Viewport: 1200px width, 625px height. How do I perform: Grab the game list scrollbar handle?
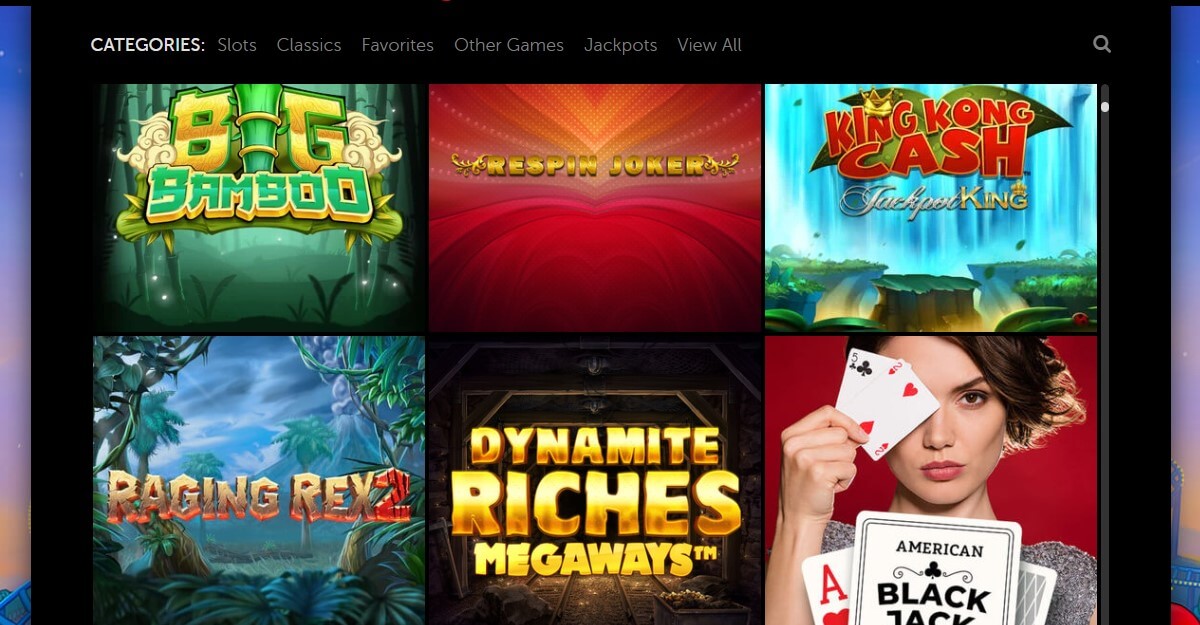[1105, 106]
